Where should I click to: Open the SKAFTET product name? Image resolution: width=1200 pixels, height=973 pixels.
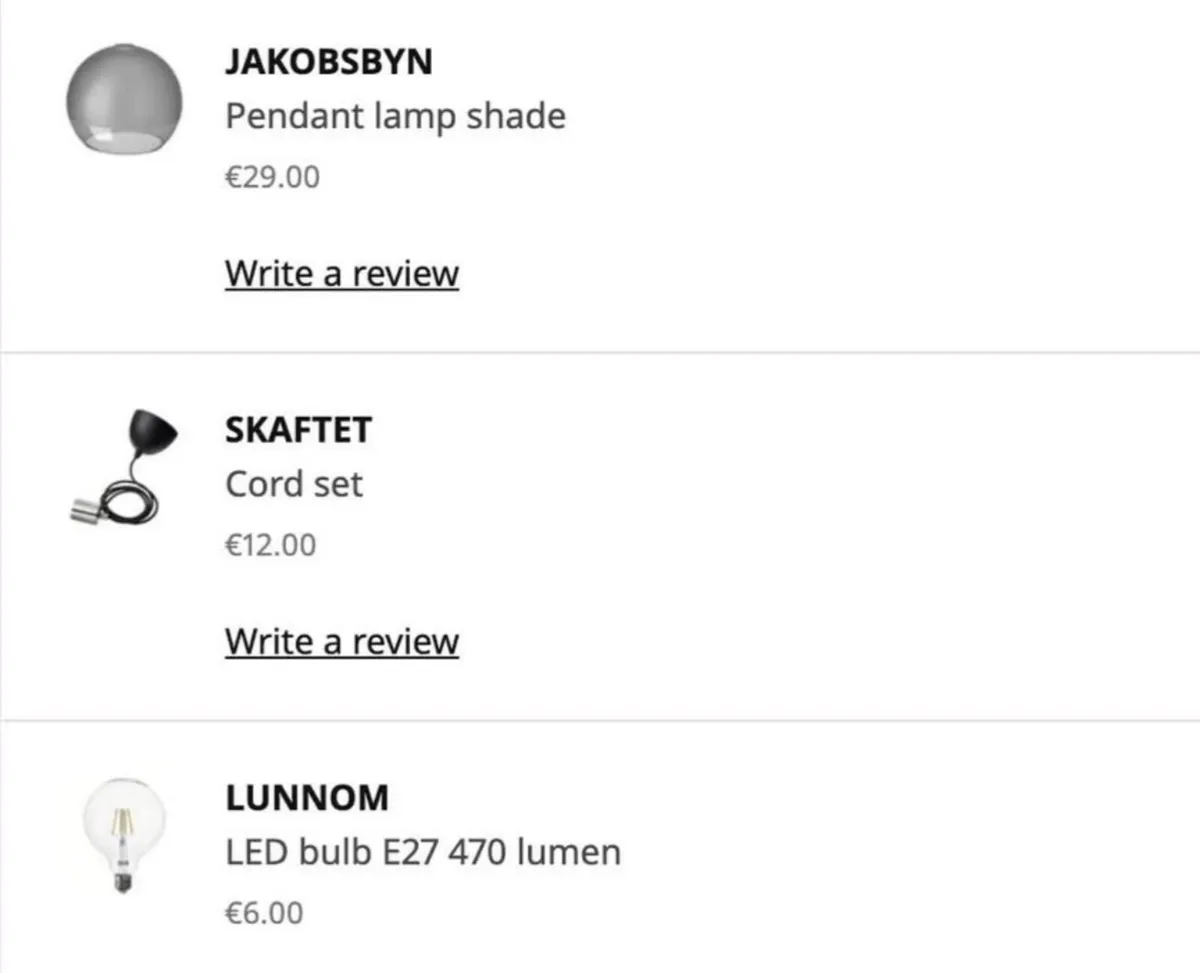297,430
